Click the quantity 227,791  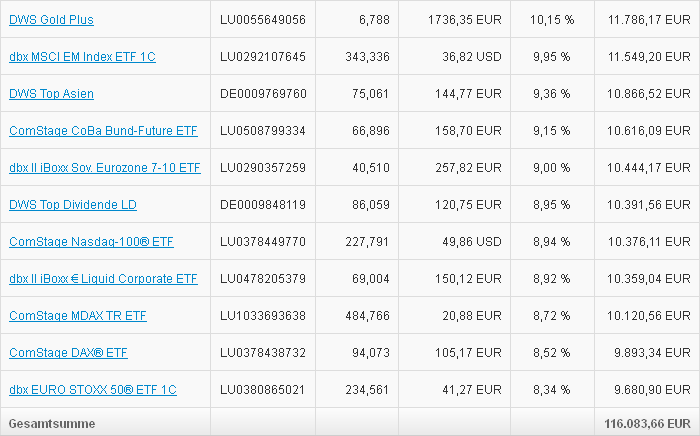tap(367, 242)
